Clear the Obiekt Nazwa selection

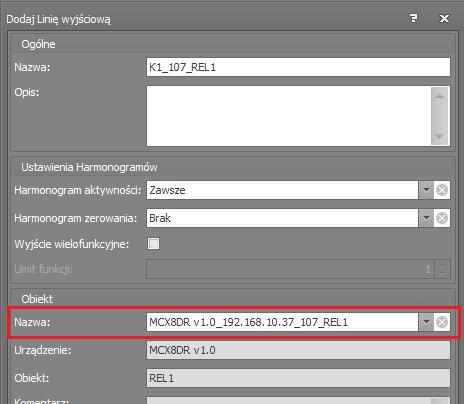pos(442,322)
